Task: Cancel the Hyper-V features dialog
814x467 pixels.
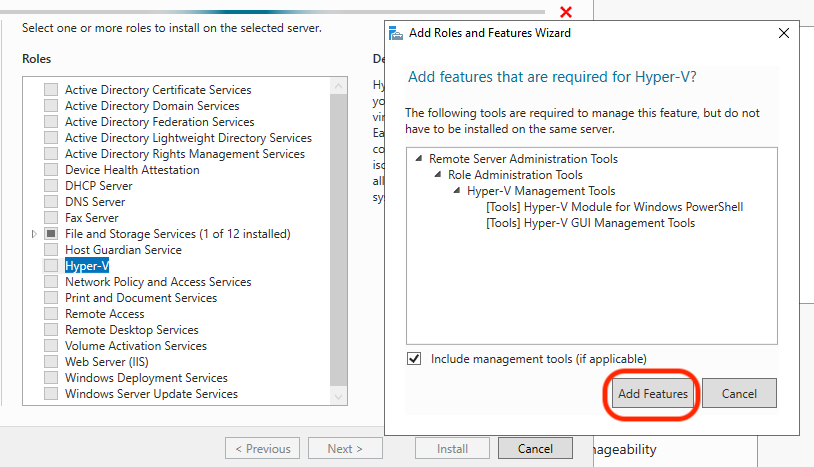Action: point(739,393)
